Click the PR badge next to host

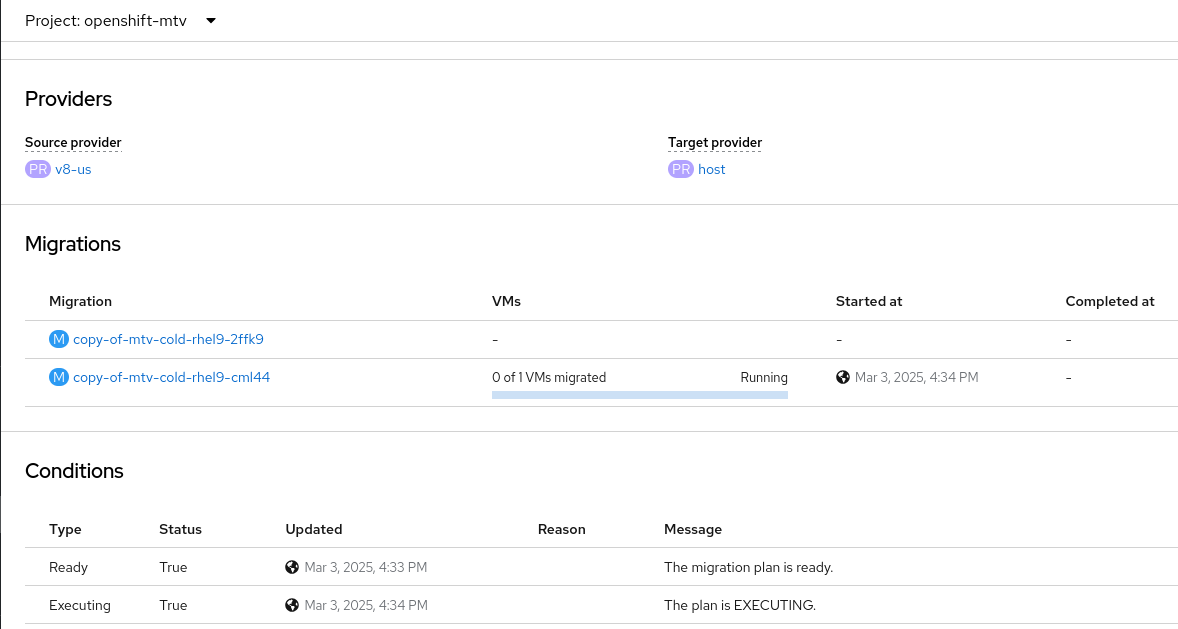tap(680, 169)
